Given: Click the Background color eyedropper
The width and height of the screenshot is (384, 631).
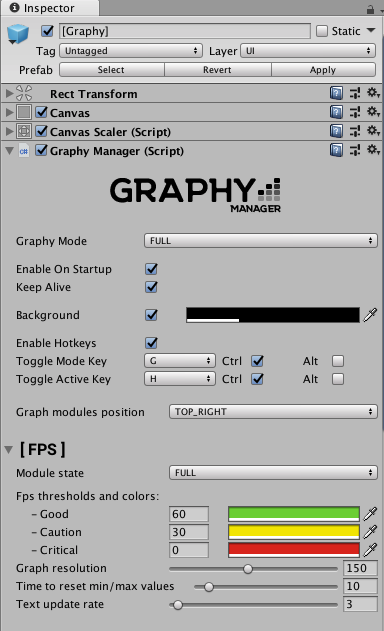Looking at the screenshot, I should [370, 315].
